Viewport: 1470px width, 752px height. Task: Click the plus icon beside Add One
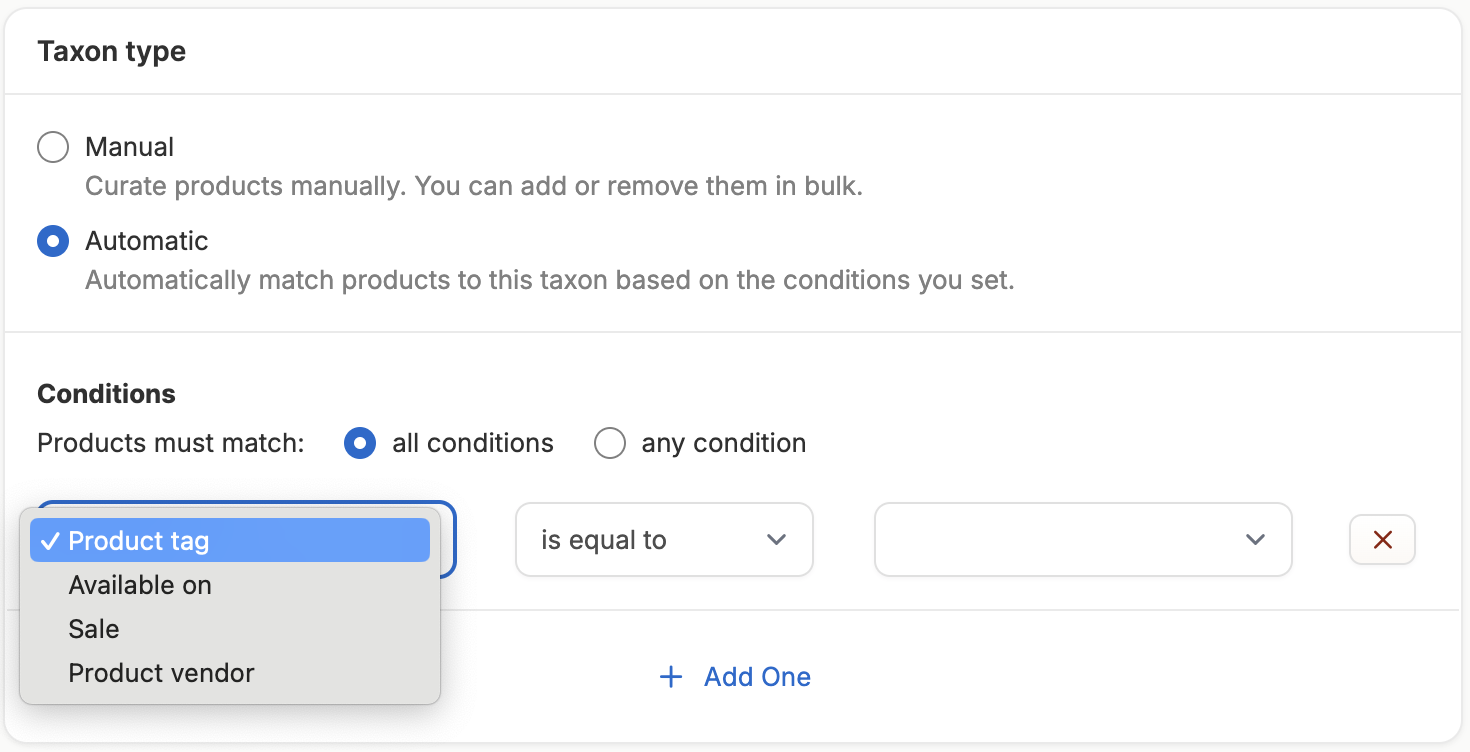[x=671, y=677]
